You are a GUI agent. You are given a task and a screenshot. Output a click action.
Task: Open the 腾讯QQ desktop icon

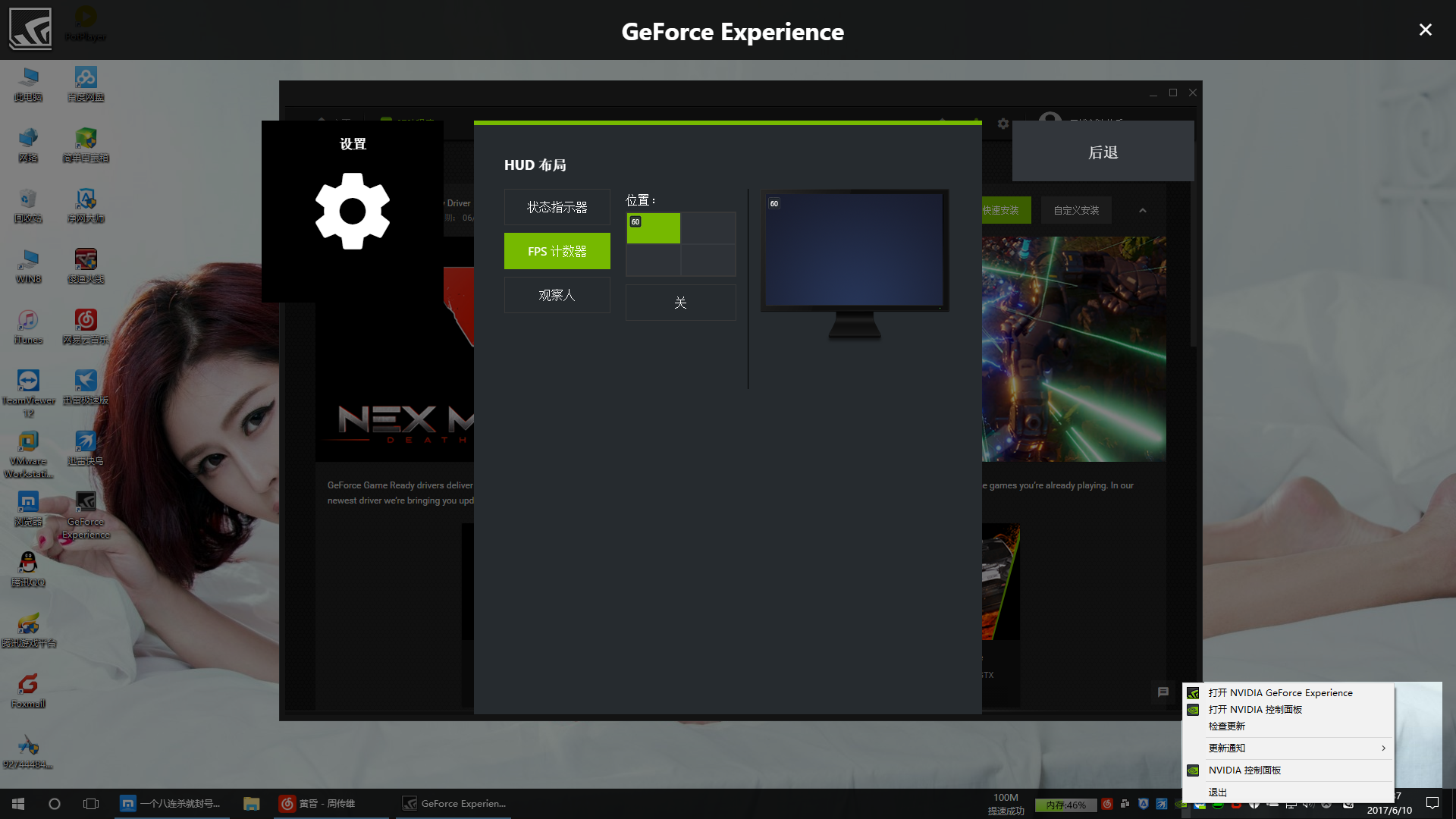28,570
